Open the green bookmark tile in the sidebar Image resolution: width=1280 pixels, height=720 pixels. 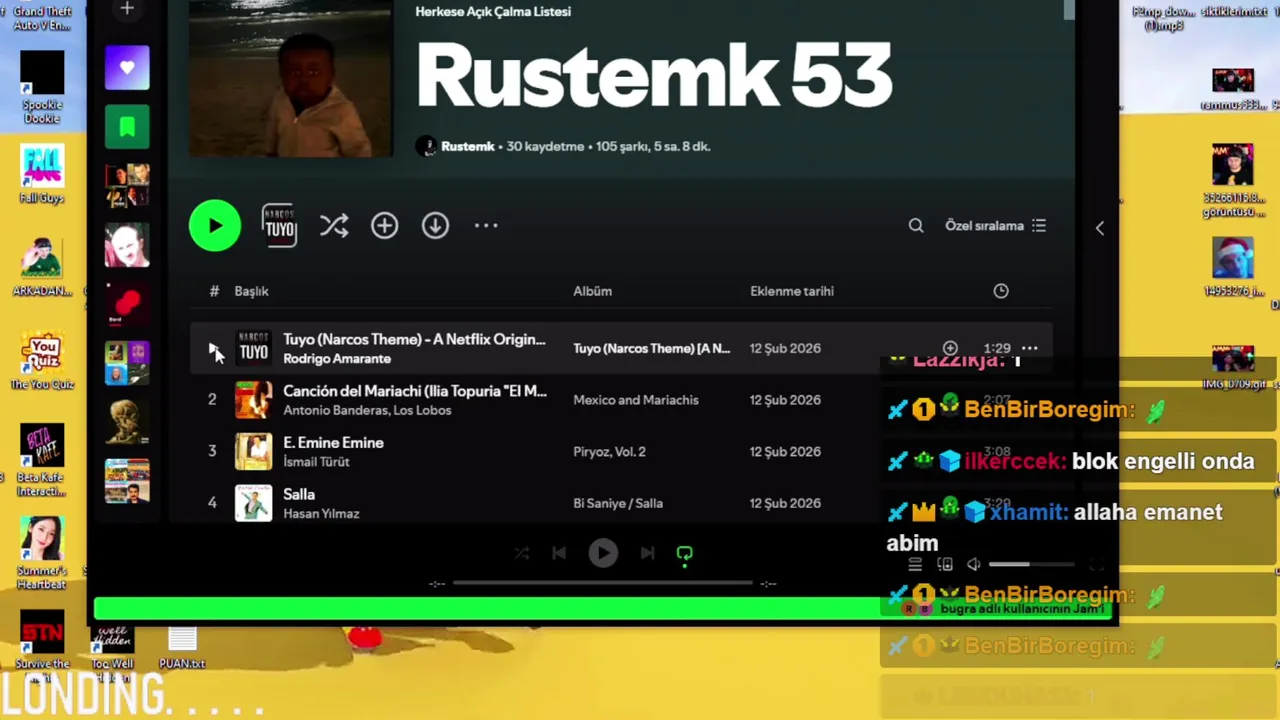pos(127,127)
